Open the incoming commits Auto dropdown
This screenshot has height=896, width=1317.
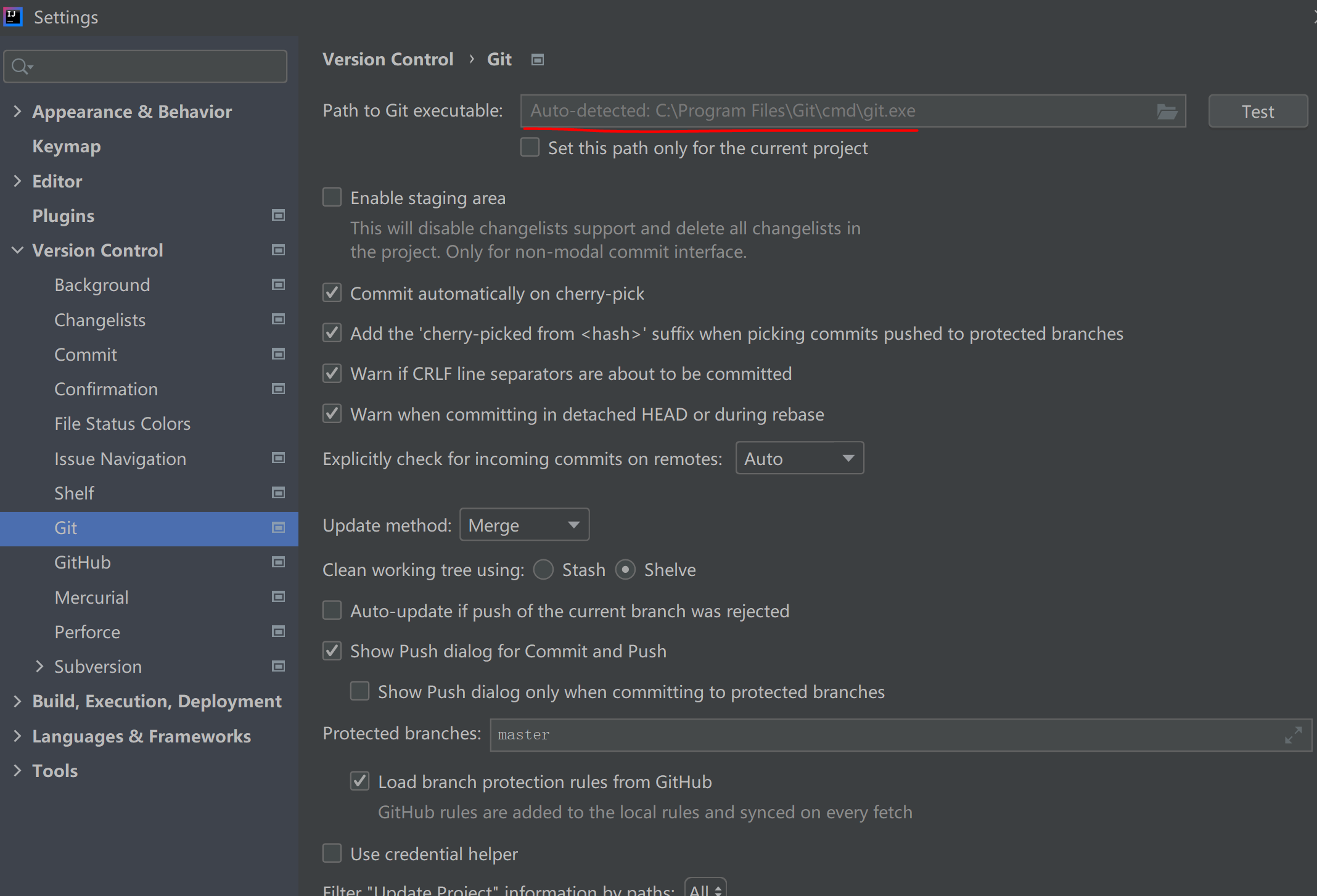point(799,458)
